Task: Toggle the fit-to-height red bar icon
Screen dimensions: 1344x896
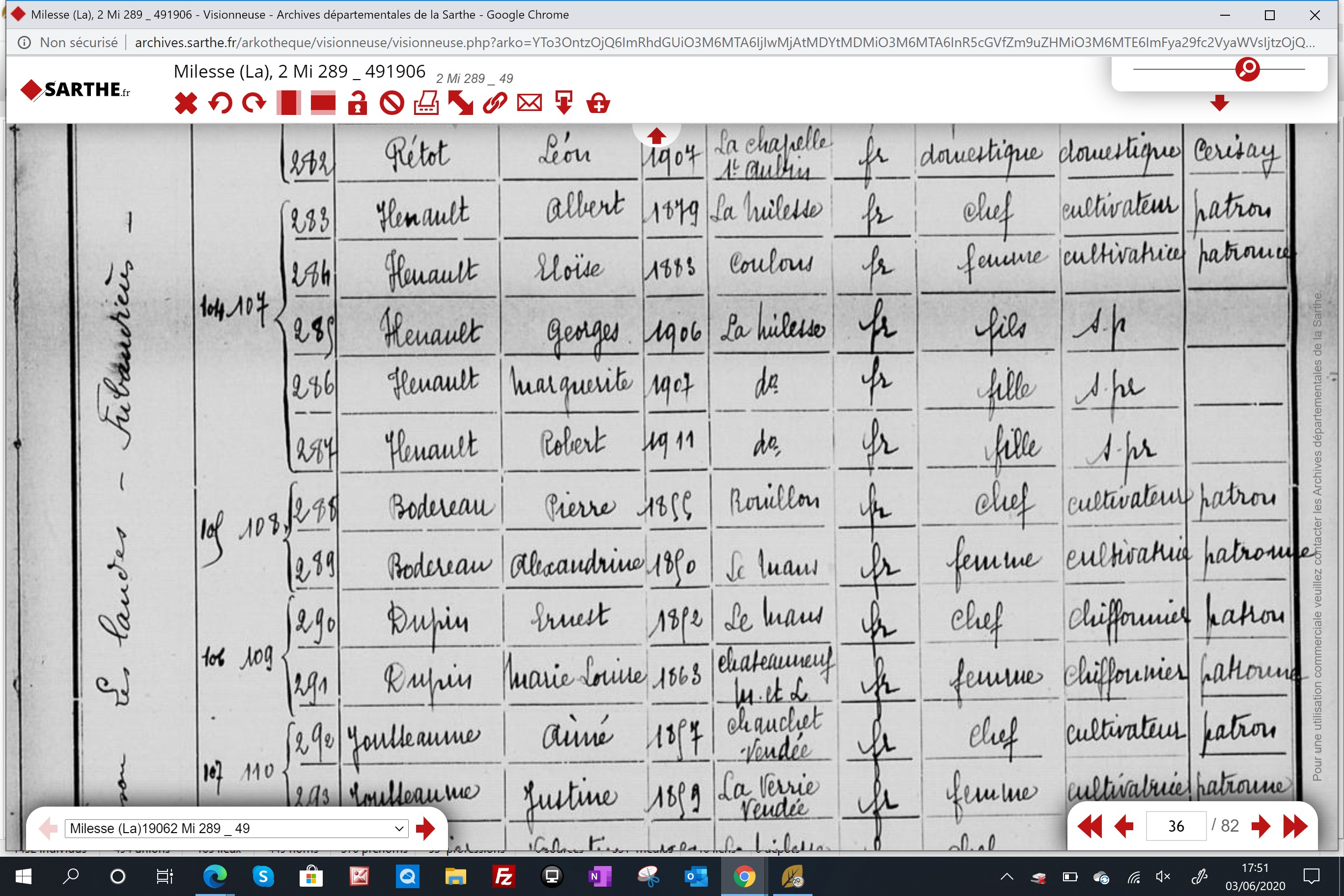Action: click(288, 104)
